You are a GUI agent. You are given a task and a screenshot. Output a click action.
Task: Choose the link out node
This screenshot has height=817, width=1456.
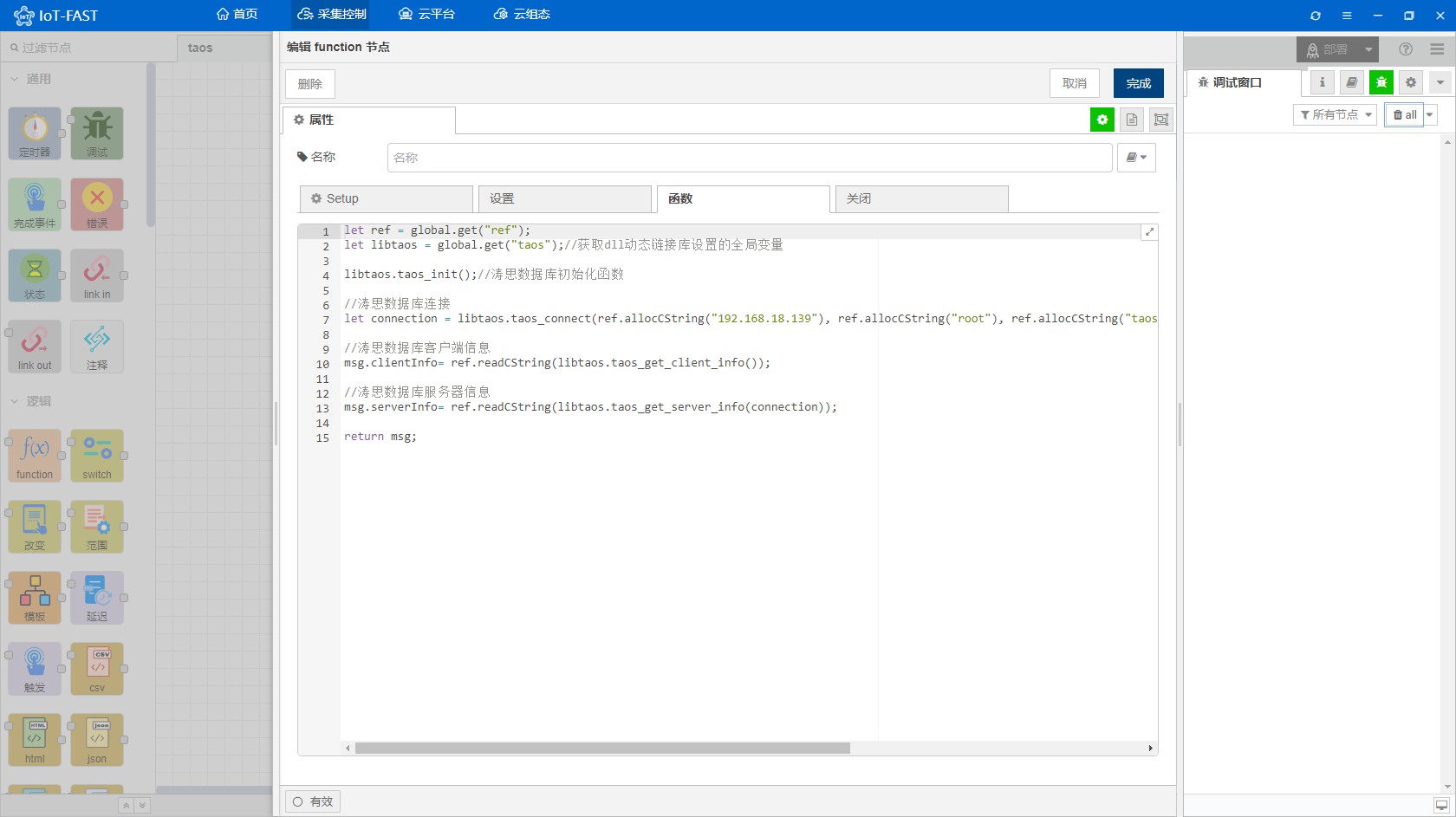(35, 347)
